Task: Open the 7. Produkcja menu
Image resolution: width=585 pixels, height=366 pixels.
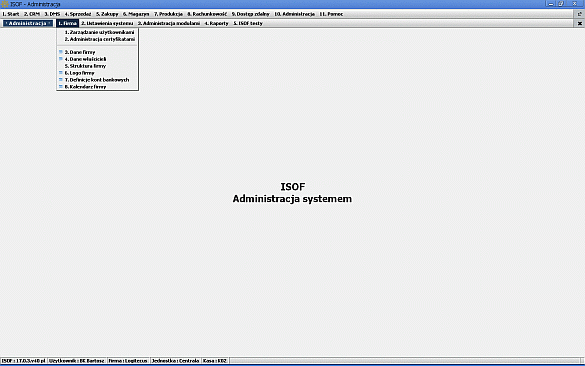Action: [168, 14]
